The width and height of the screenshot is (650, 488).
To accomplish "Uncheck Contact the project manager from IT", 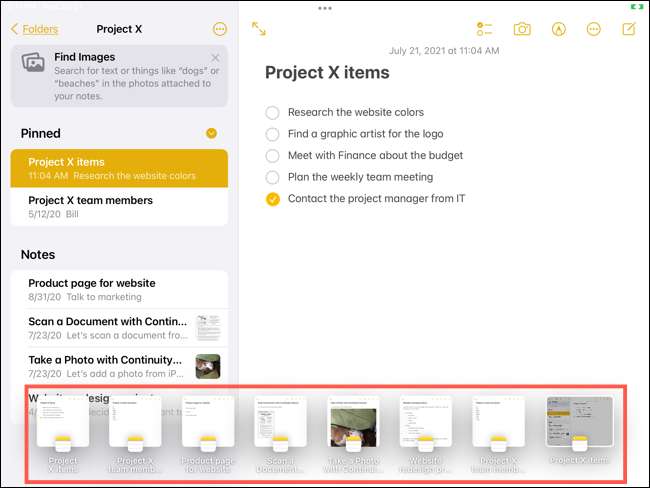I will pyautogui.click(x=273, y=199).
